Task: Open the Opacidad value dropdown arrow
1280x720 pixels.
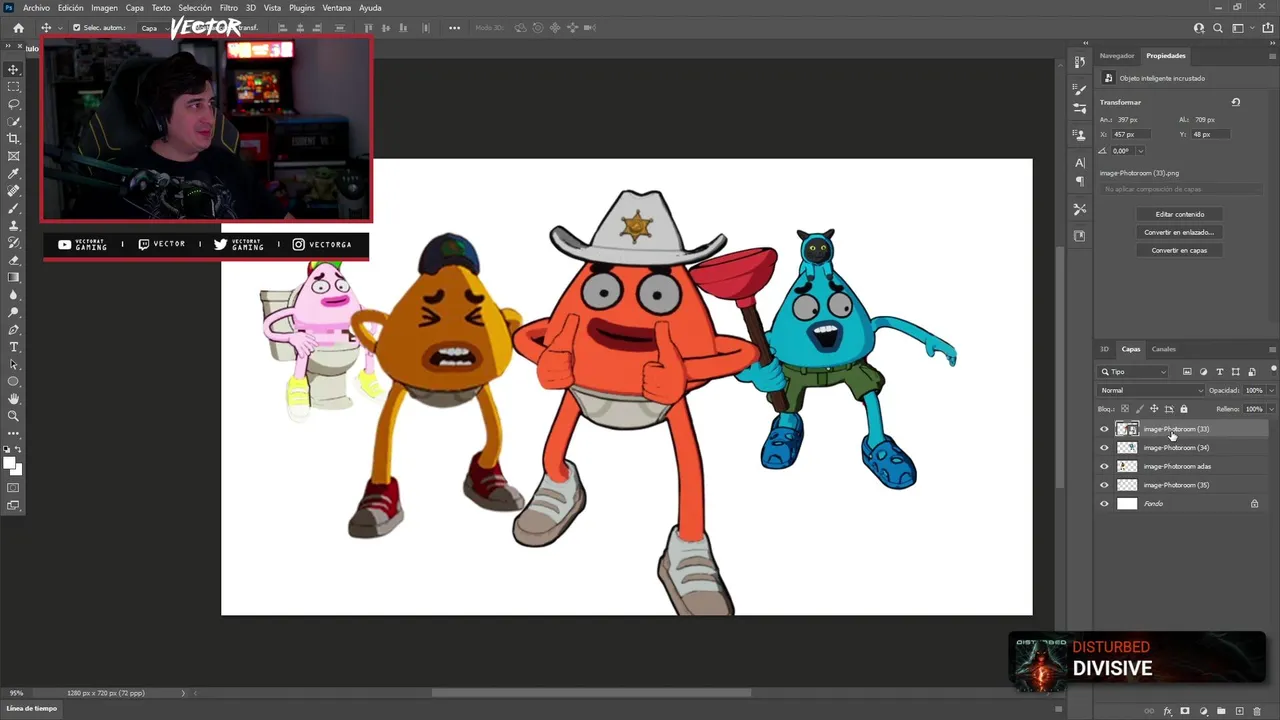Action: 1271,391
